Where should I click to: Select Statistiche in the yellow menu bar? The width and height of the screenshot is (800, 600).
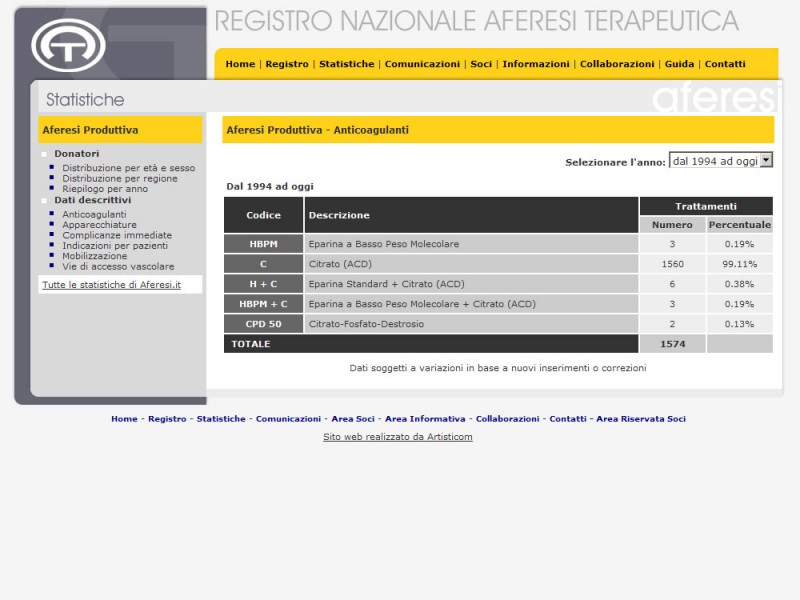[x=346, y=64]
